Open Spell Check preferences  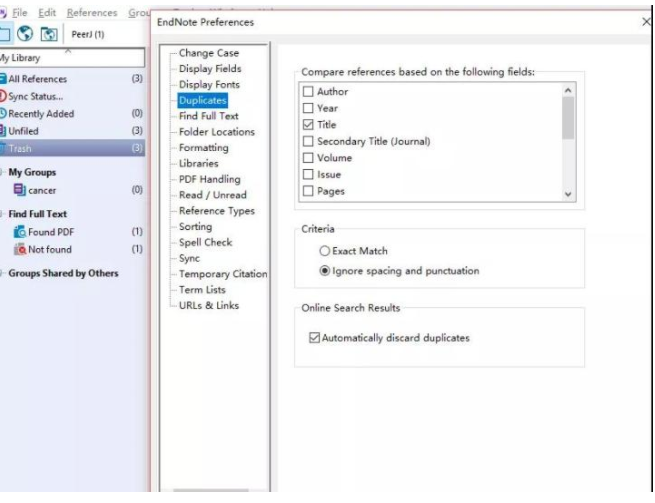(x=206, y=242)
